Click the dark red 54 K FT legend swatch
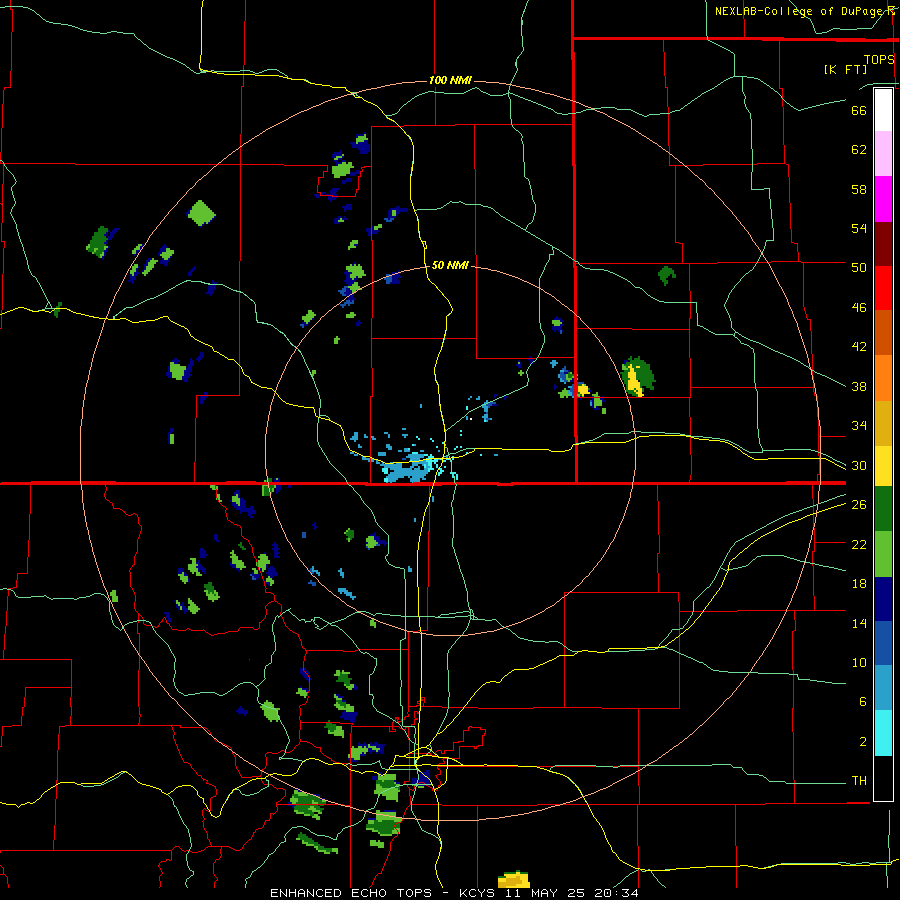900x900 pixels. pos(883,244)
